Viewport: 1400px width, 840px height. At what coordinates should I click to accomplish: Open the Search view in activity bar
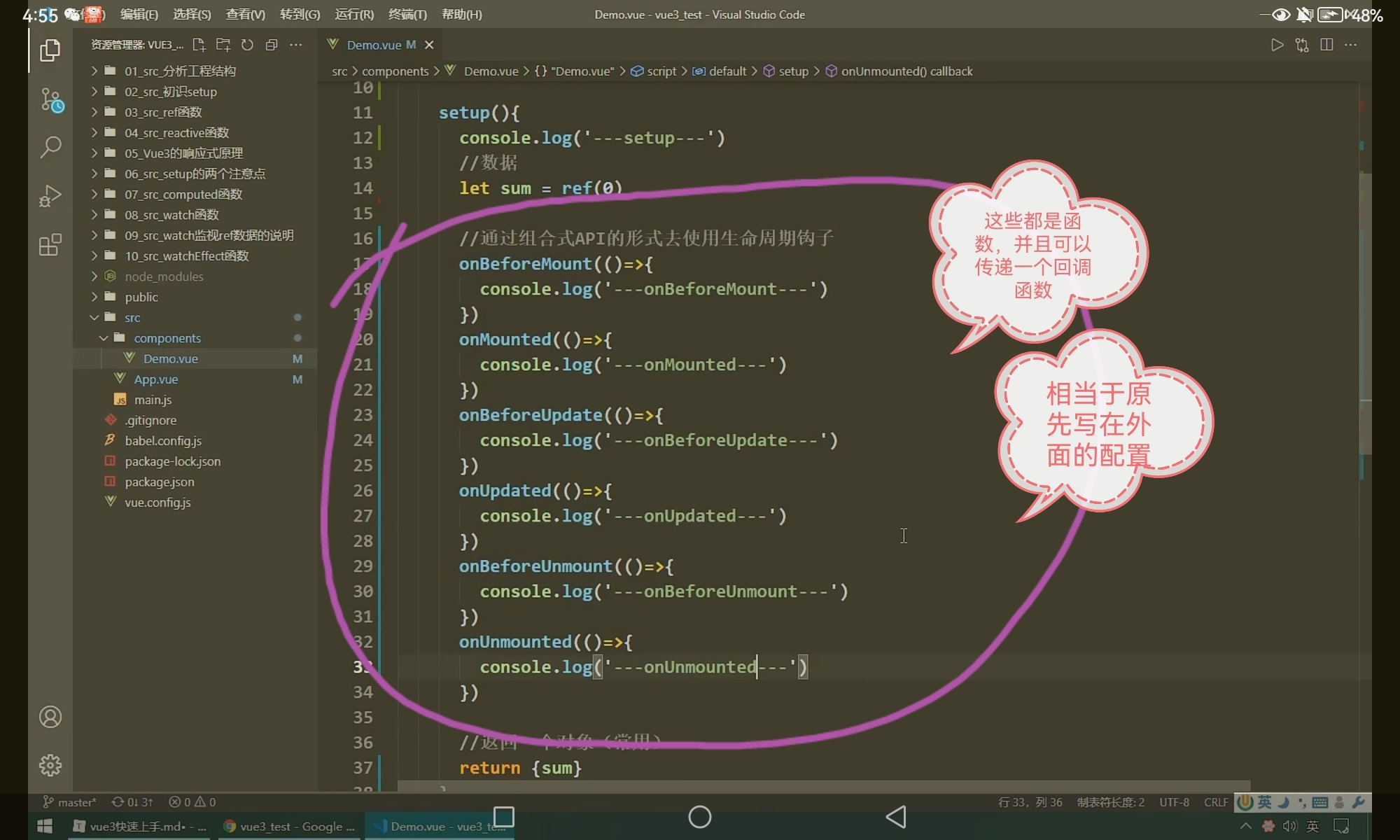(x=50, y=147)
